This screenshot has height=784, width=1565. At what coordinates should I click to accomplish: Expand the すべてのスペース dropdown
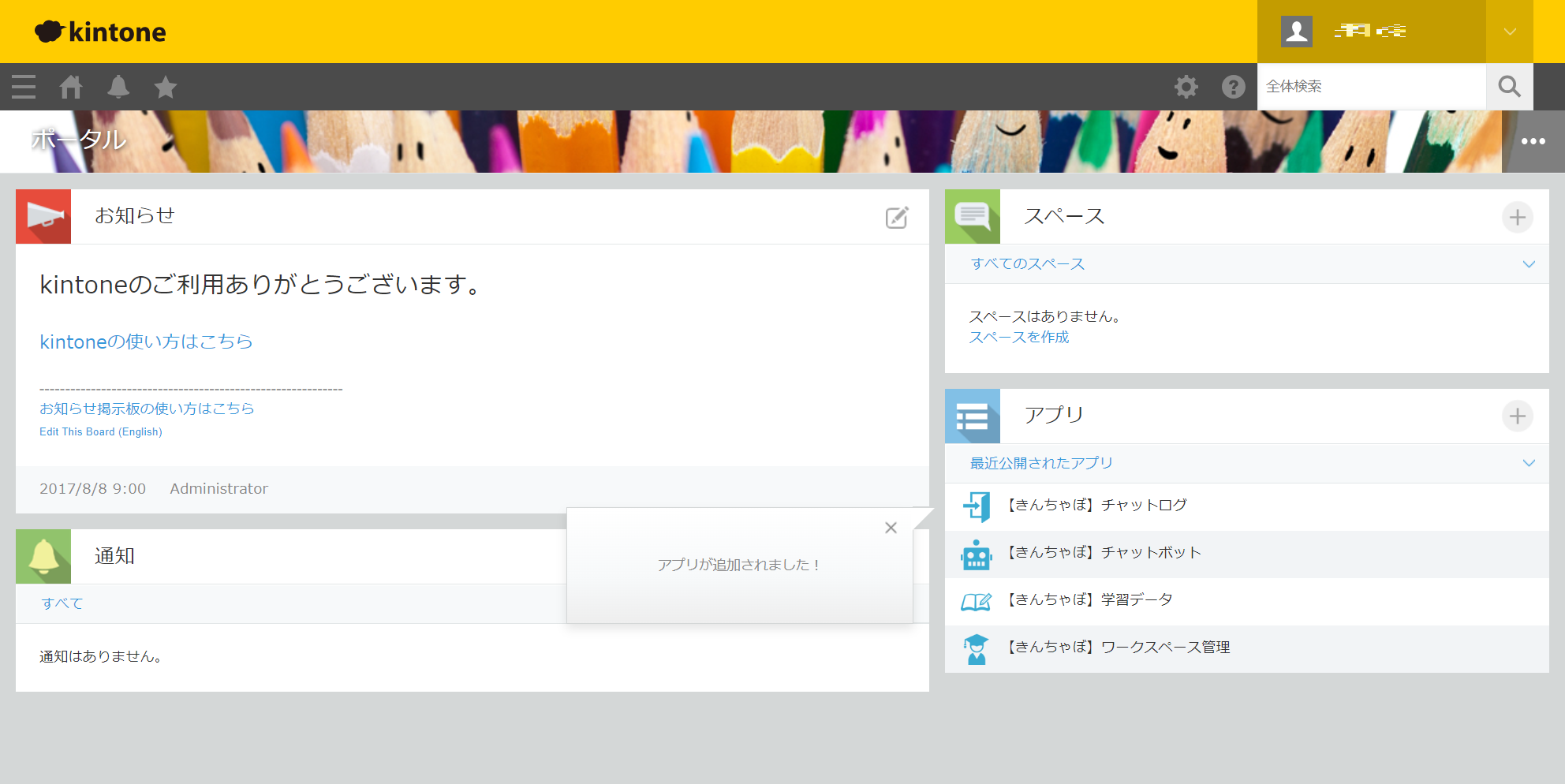point(1528,264)
